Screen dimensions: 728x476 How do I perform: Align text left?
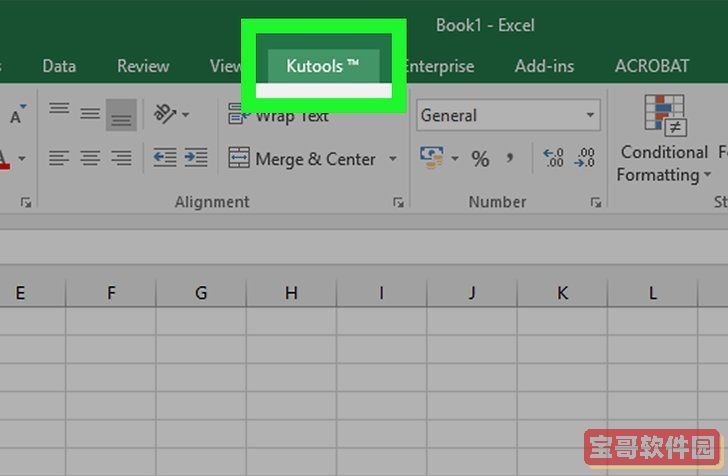pos(59,158)
